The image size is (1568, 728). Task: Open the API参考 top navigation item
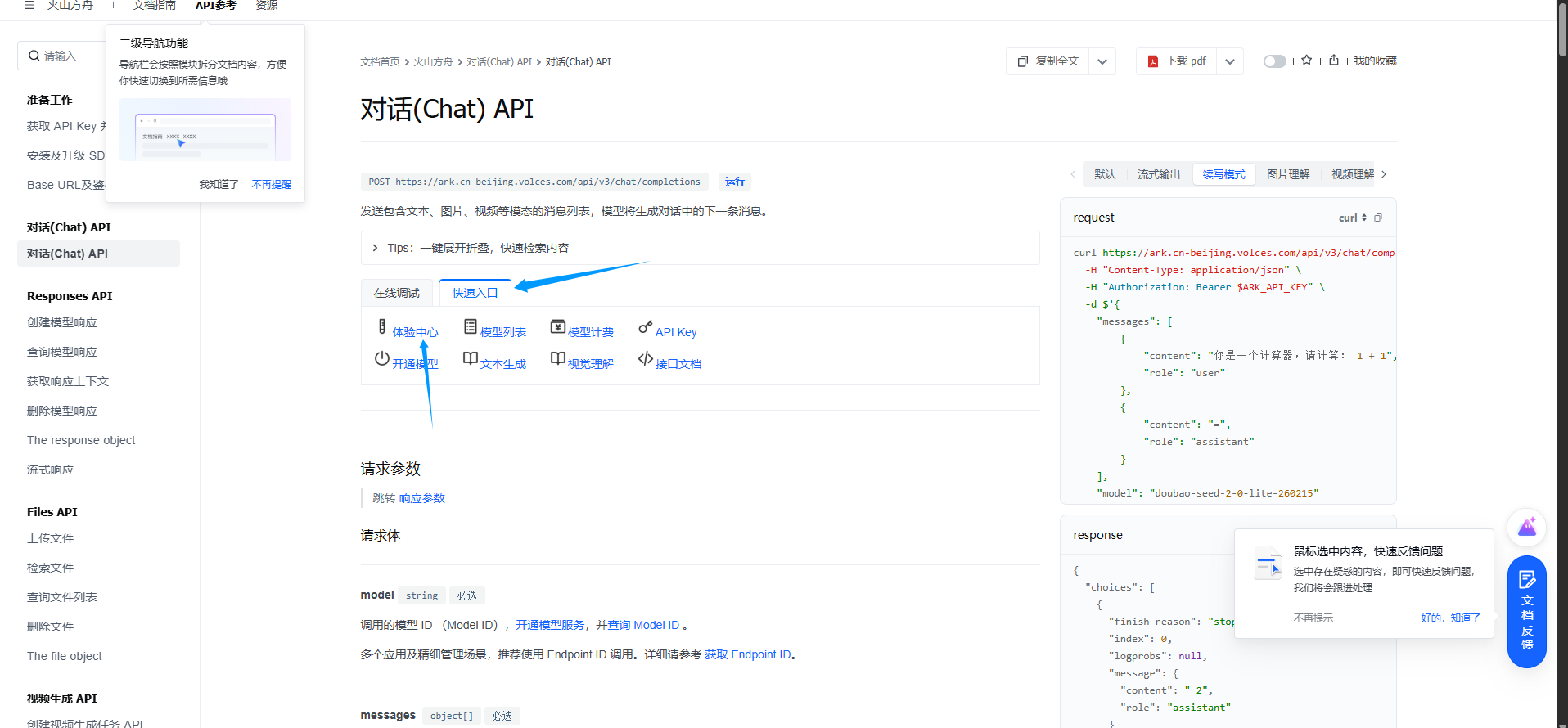tap(216, 5)
